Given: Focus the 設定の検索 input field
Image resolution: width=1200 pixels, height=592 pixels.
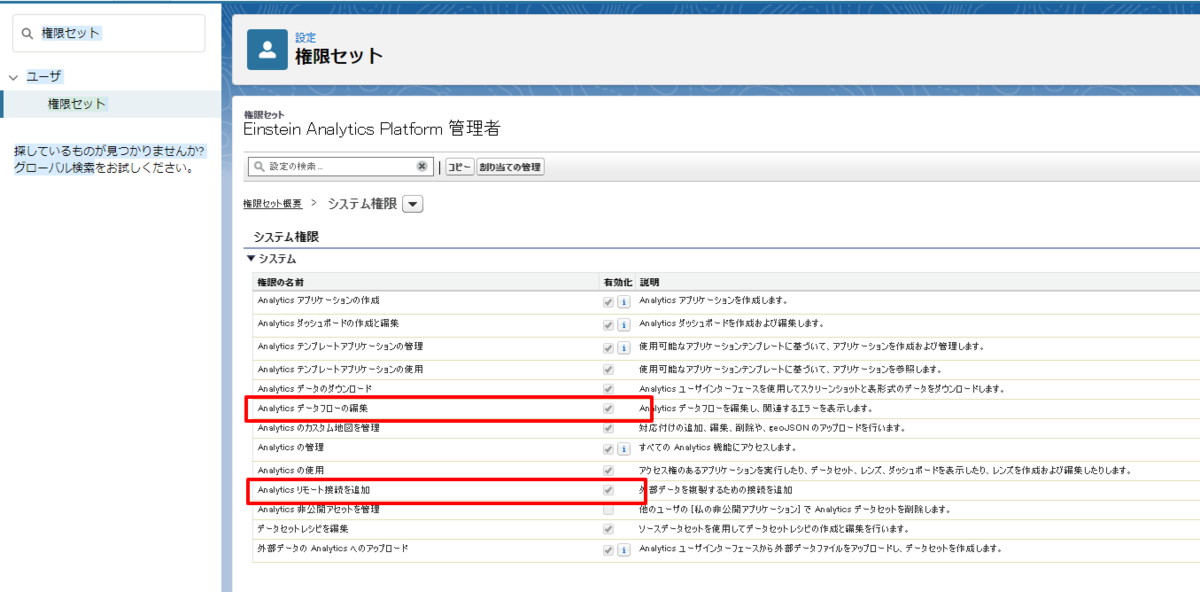Looking at the screenshot, I should [342, 166].
